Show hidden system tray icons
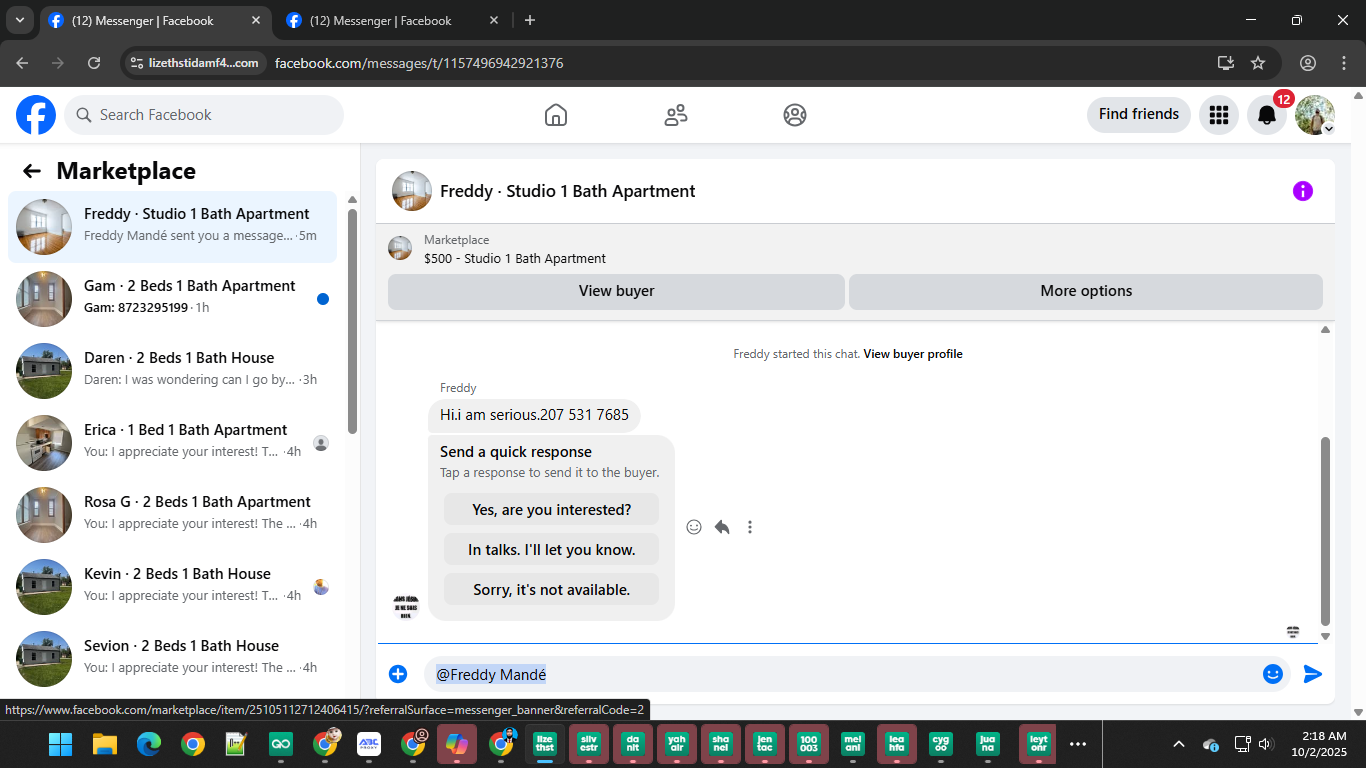The height and width of the screenshot is (768, 1366). [1179, 744]
